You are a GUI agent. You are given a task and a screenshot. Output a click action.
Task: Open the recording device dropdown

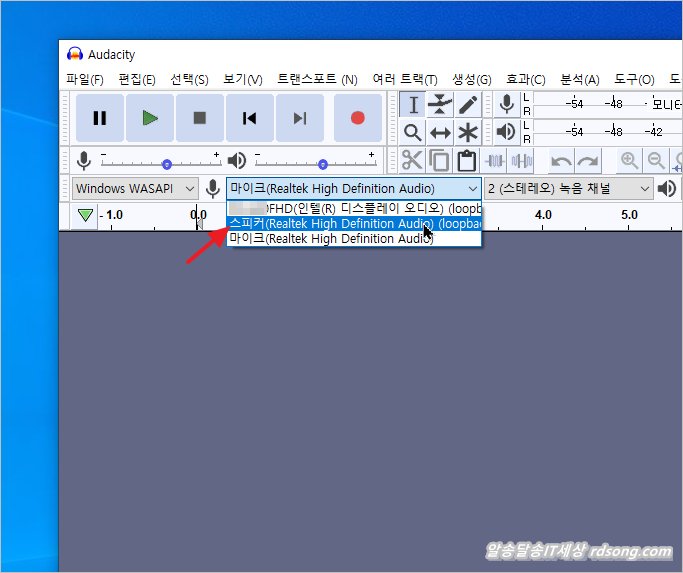354,189
